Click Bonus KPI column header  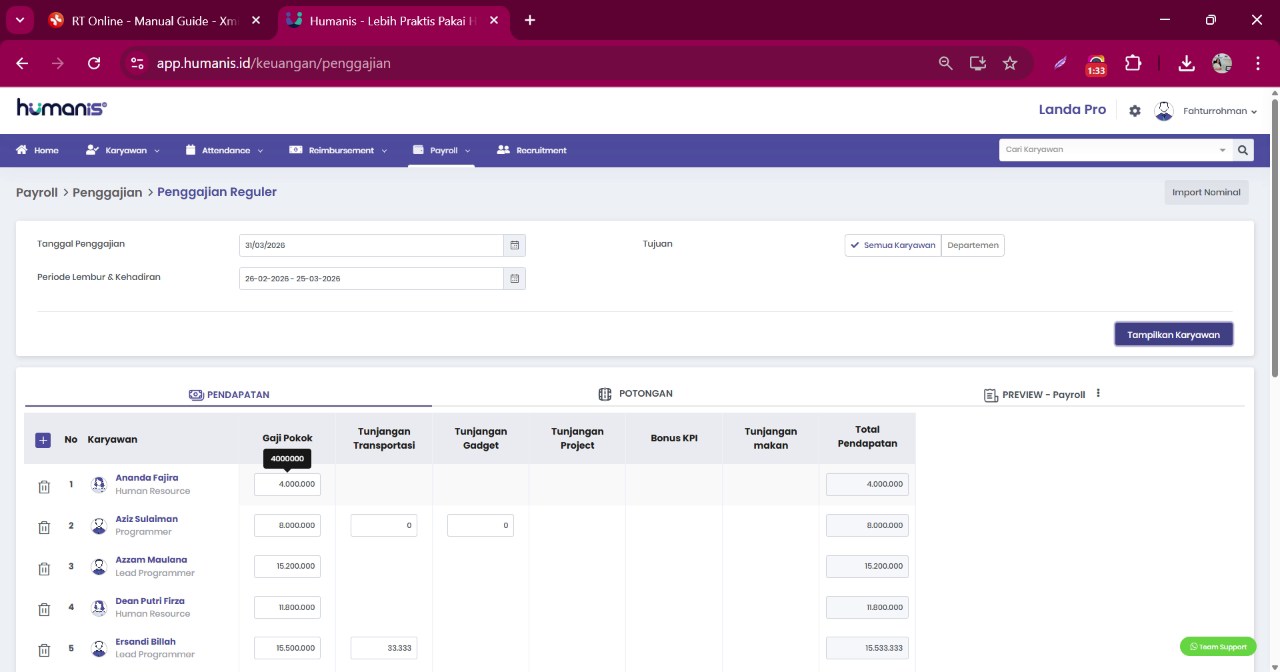674,439
